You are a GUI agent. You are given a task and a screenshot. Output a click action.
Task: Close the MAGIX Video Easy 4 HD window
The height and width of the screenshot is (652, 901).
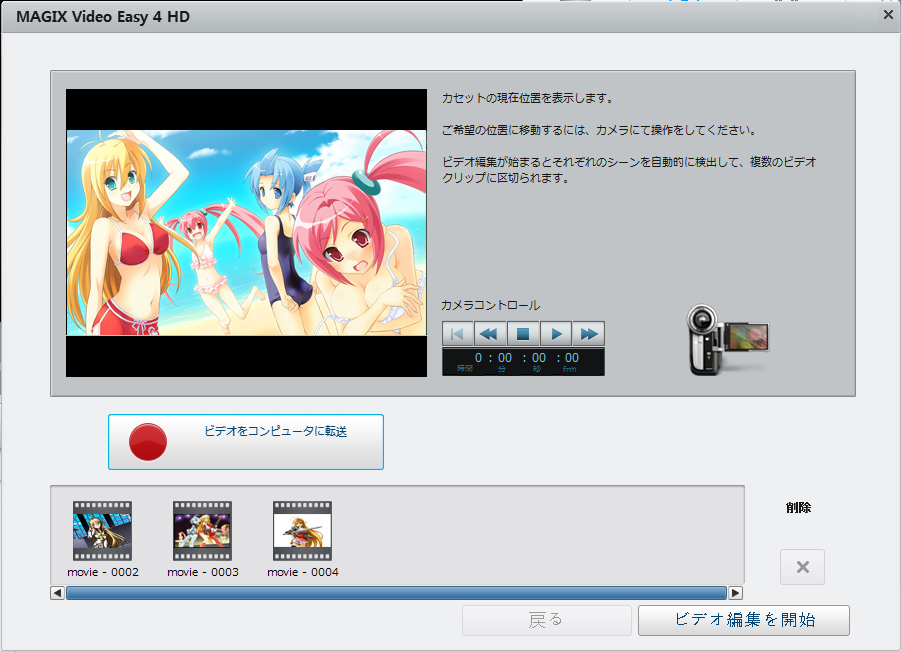[x=888, y=15]
